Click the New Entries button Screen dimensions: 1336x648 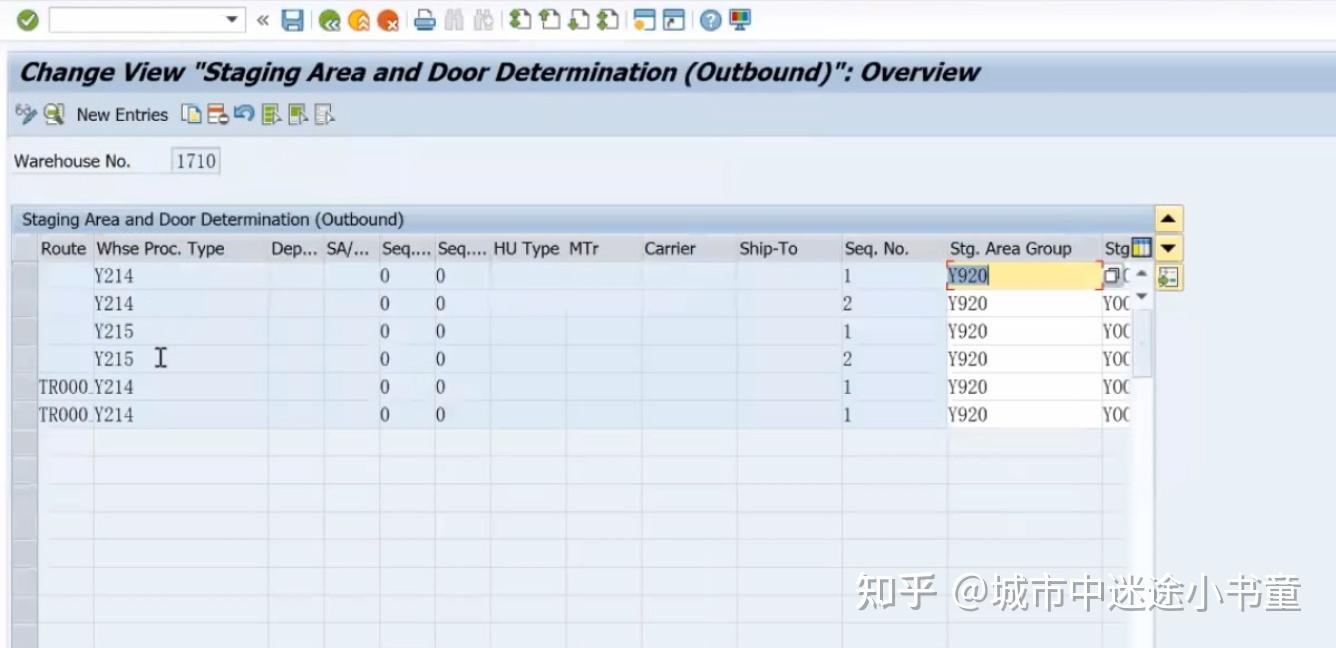[122, 114]
